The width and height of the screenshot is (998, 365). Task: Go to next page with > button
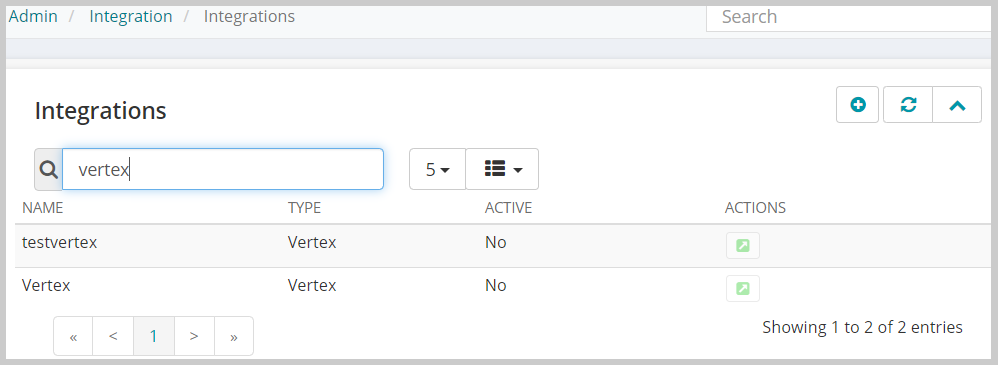click(194, 336)
